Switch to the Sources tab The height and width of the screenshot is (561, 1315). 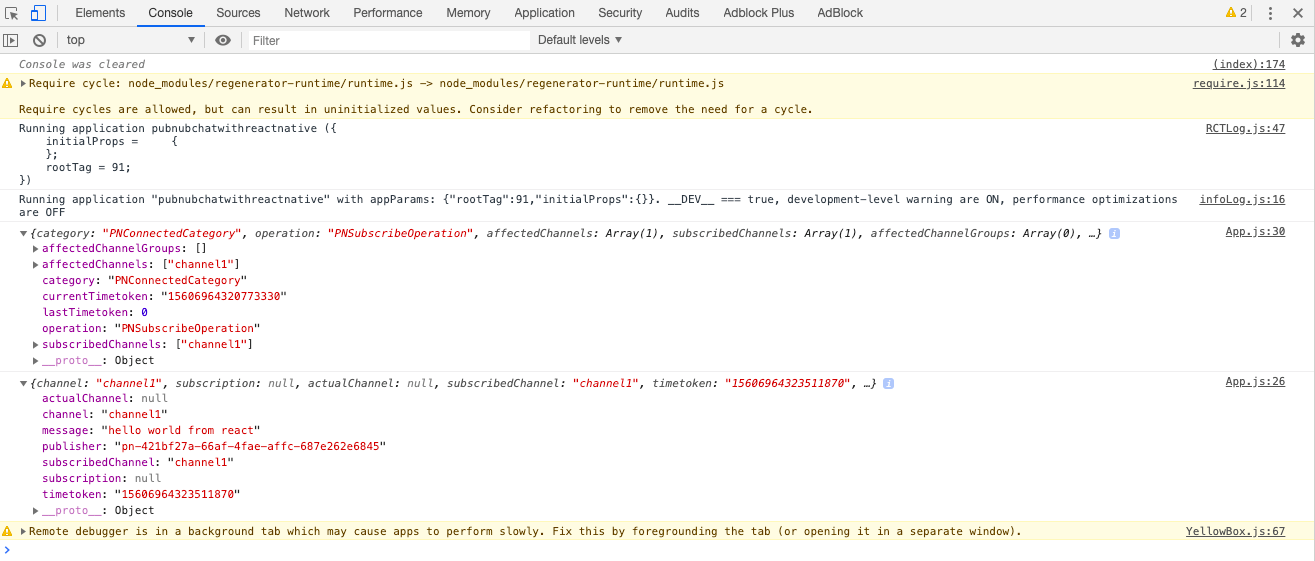238,13
